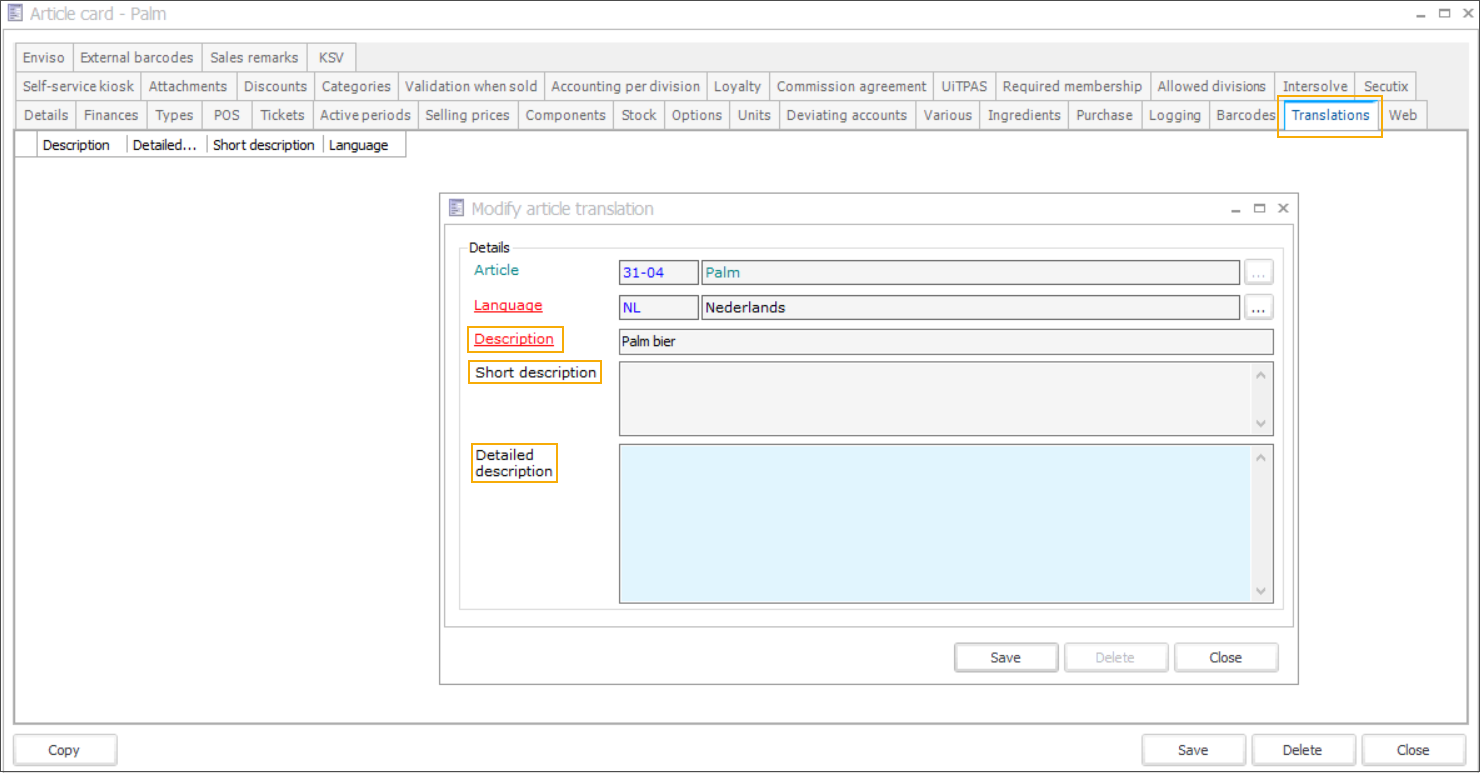The image size is (1481, 773).
Task: Go to the Web tab
Action: (x=1402, y=115)
